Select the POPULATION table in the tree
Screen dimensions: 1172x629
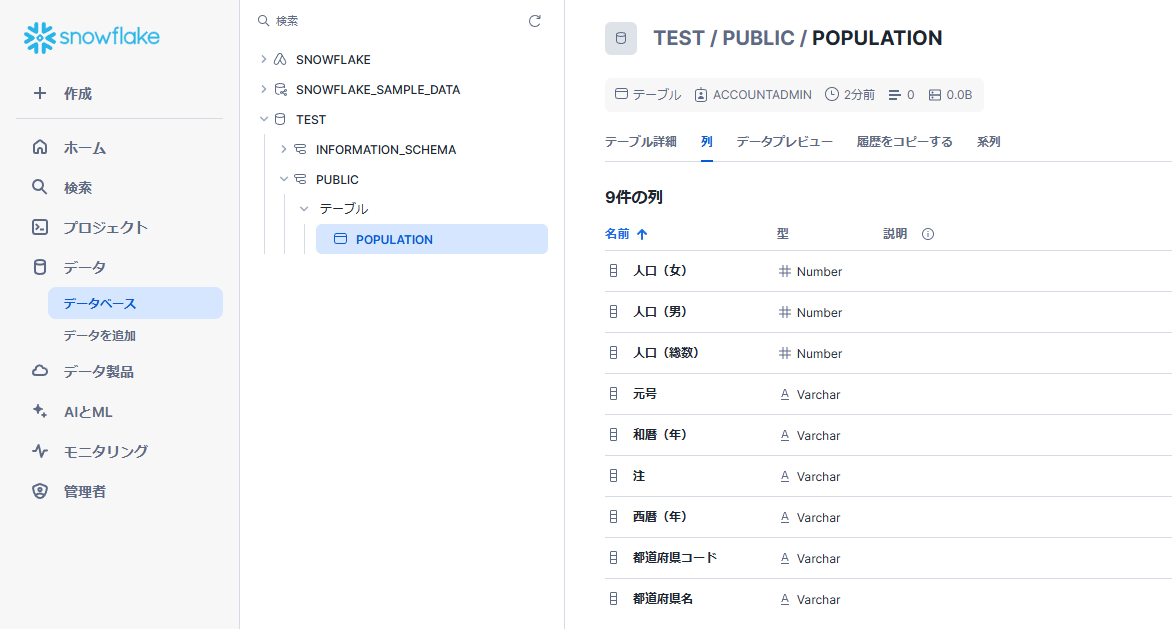(x=431, y=239)
